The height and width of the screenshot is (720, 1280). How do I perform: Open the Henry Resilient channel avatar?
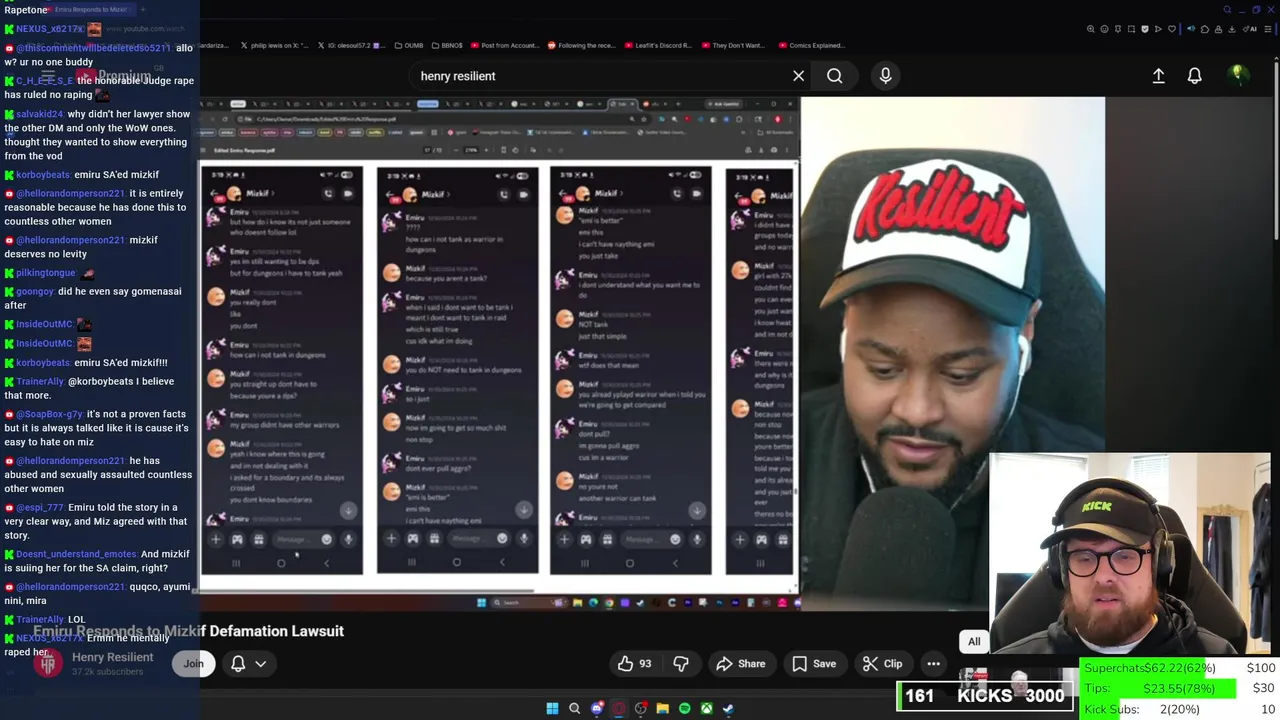[47, 664]
